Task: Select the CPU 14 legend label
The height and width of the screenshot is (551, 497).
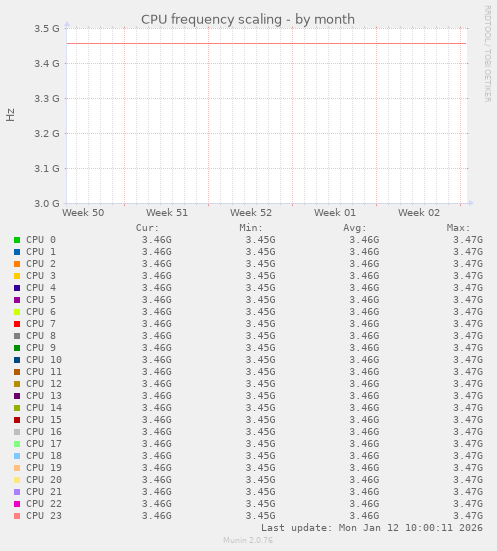Action: [44, 408]
